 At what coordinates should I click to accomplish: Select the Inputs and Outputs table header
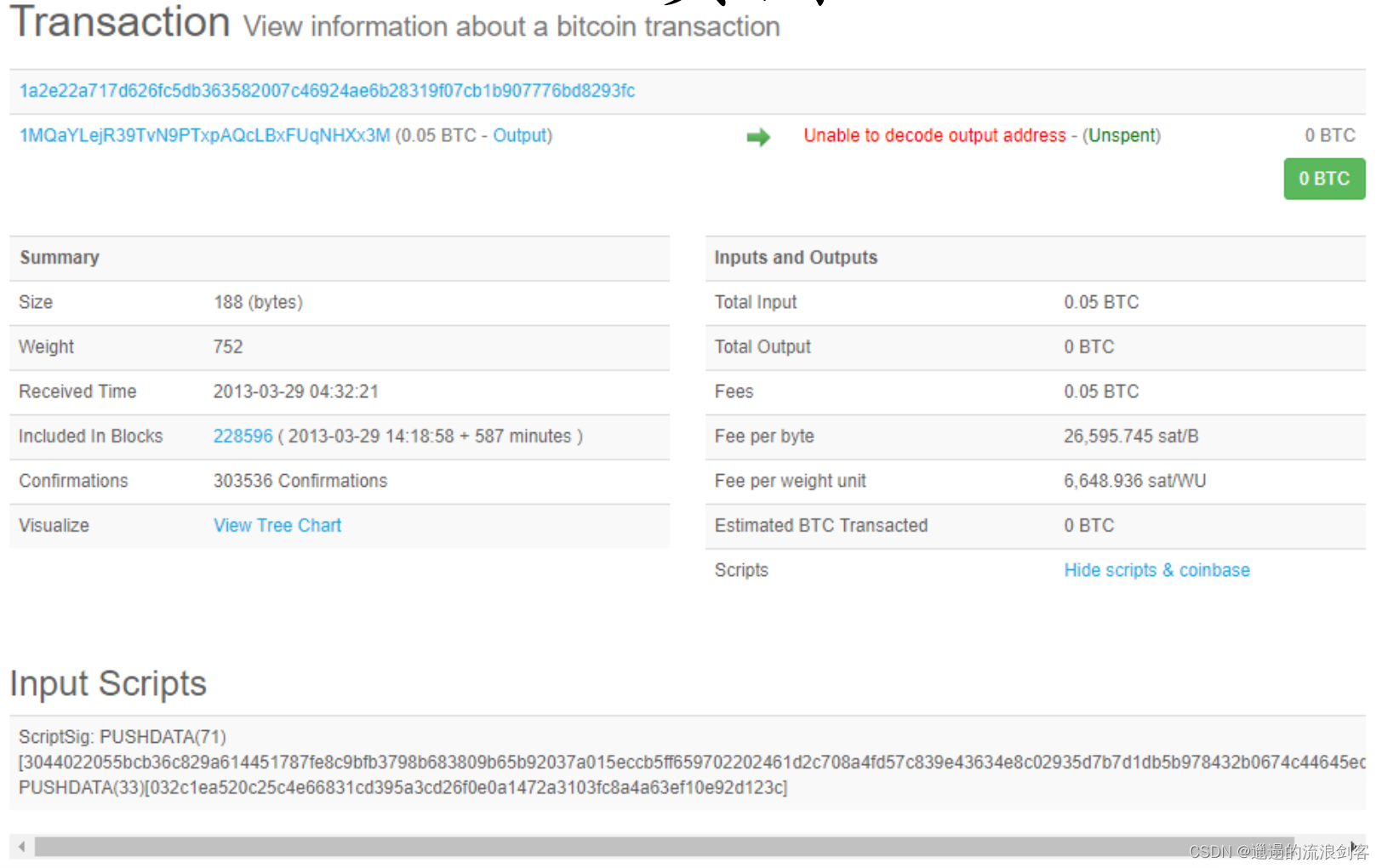pos(796,258)
